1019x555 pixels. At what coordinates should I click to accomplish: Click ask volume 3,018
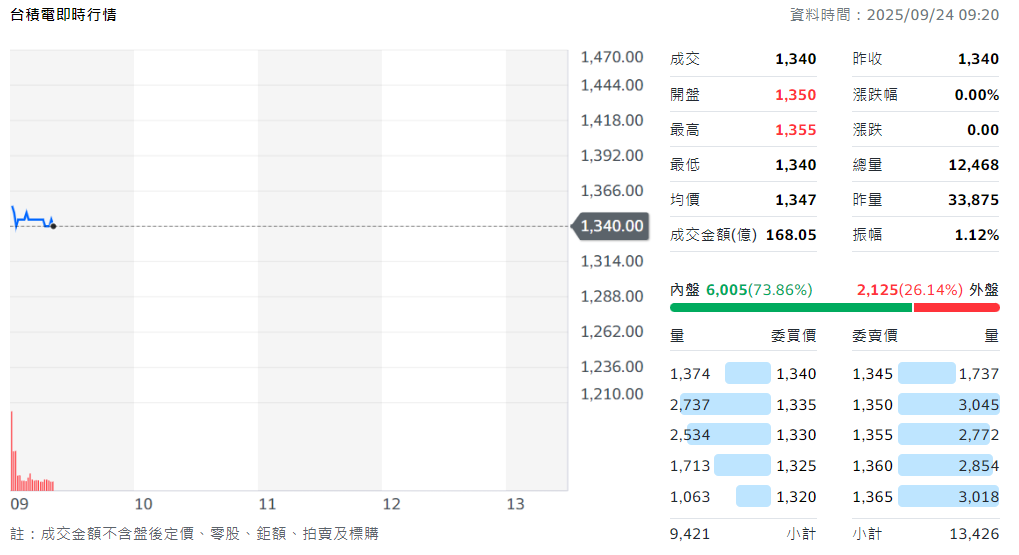point(979,497)
